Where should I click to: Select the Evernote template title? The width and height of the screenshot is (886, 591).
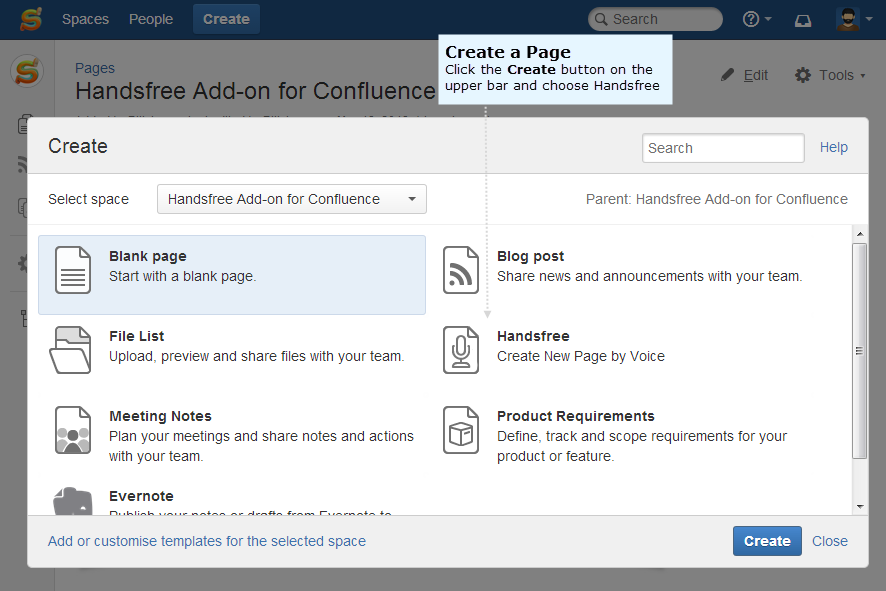tap(141, 496)
